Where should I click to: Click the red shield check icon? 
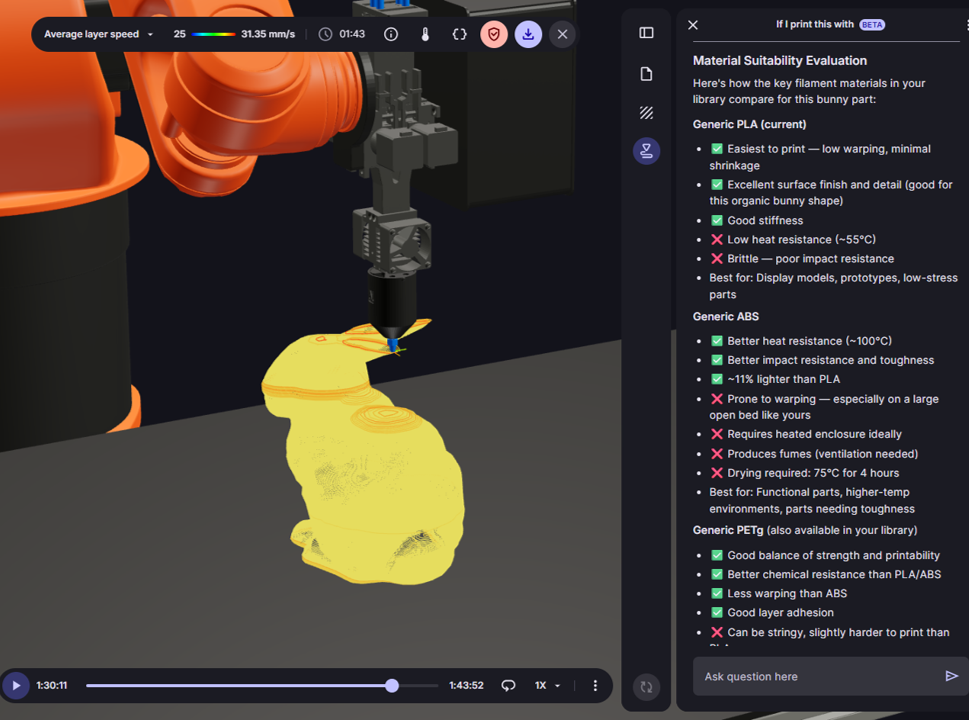pos(494,34)
